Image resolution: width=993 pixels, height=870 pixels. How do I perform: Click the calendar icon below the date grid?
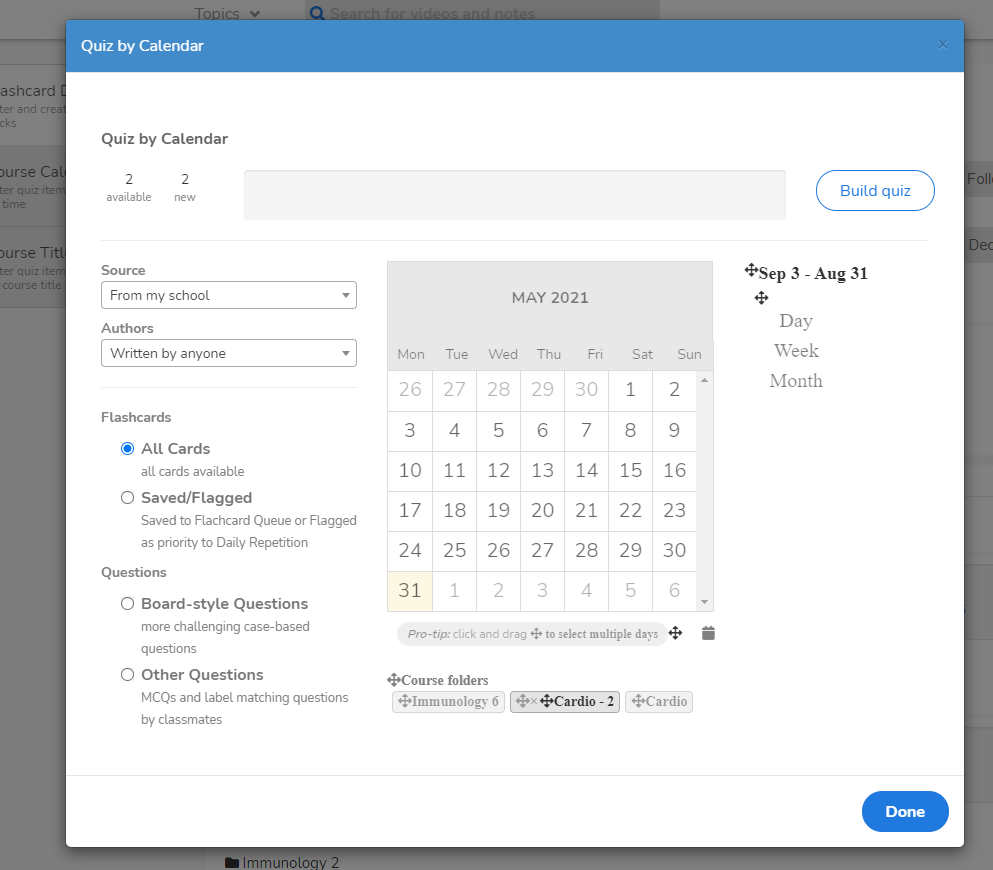(x=708, y=633)
